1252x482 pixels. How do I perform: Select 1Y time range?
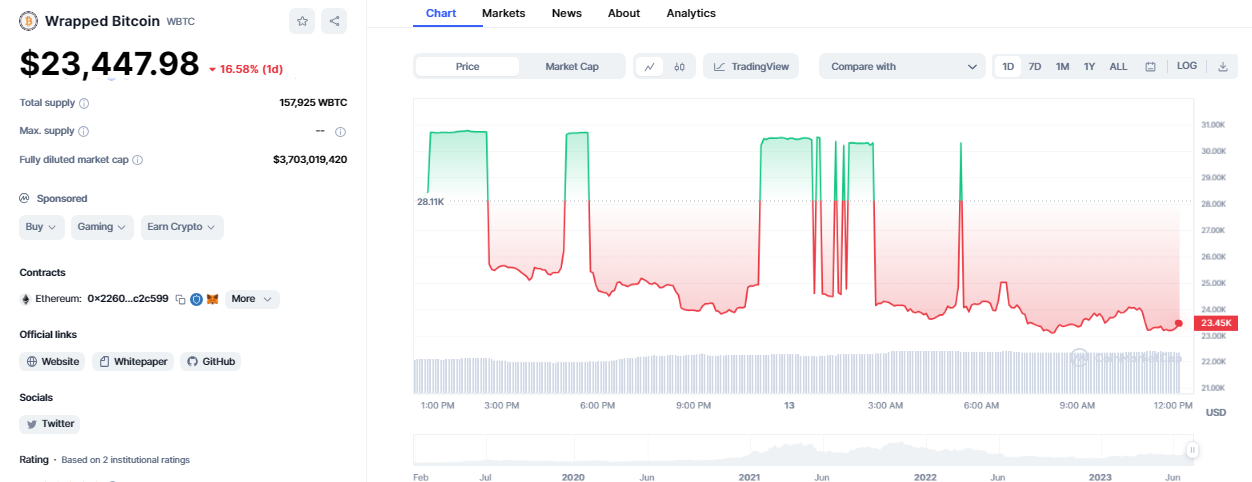(1089, 67)
